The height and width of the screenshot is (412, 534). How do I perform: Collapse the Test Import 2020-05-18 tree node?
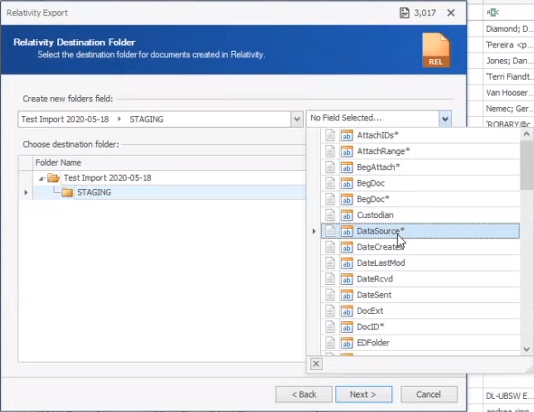(x=41, y=178)
